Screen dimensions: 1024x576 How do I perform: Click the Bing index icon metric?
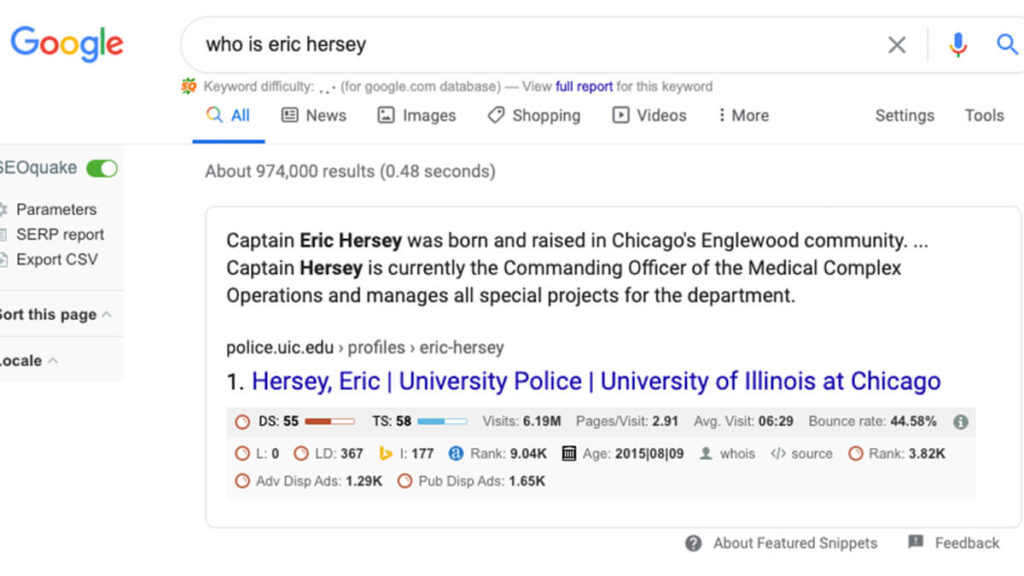385,453
